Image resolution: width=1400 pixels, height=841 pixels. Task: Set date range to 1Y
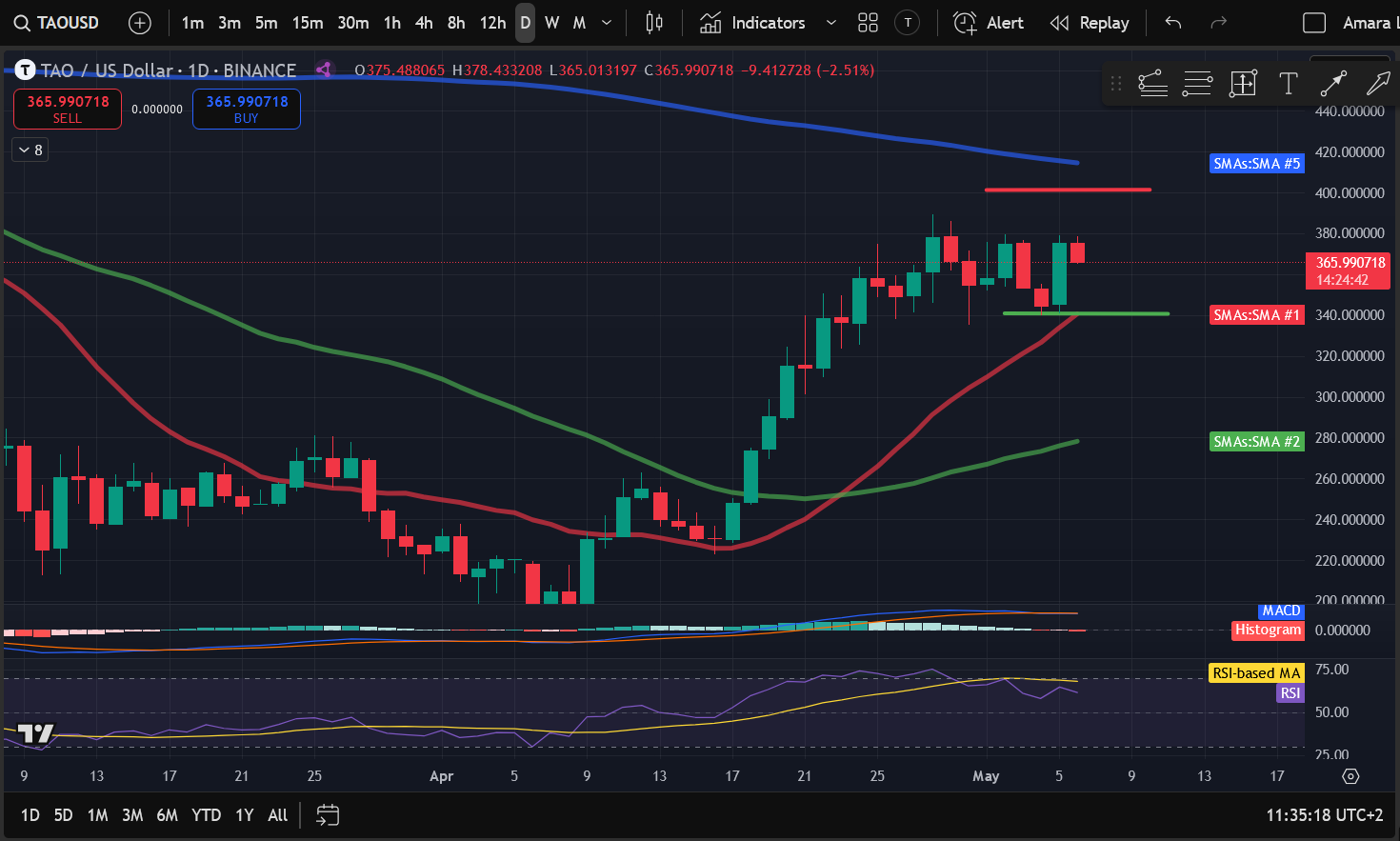[x=245, y=815]
